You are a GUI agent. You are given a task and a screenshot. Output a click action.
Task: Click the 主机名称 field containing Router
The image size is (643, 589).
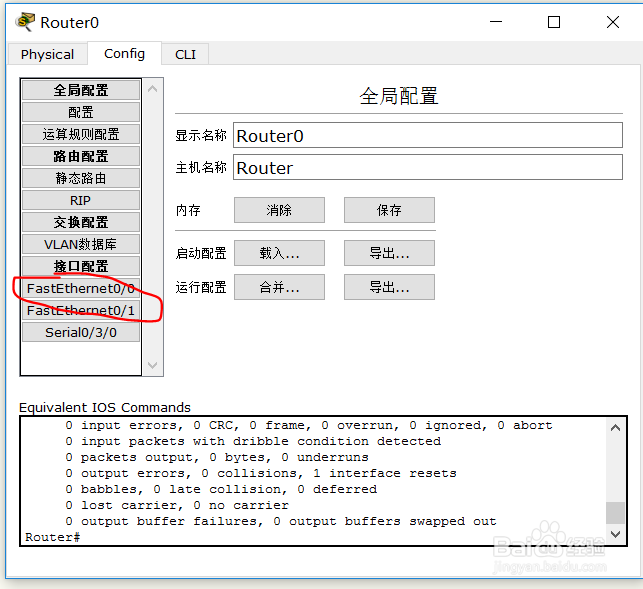pyautogui.click(x=428, y=167)
